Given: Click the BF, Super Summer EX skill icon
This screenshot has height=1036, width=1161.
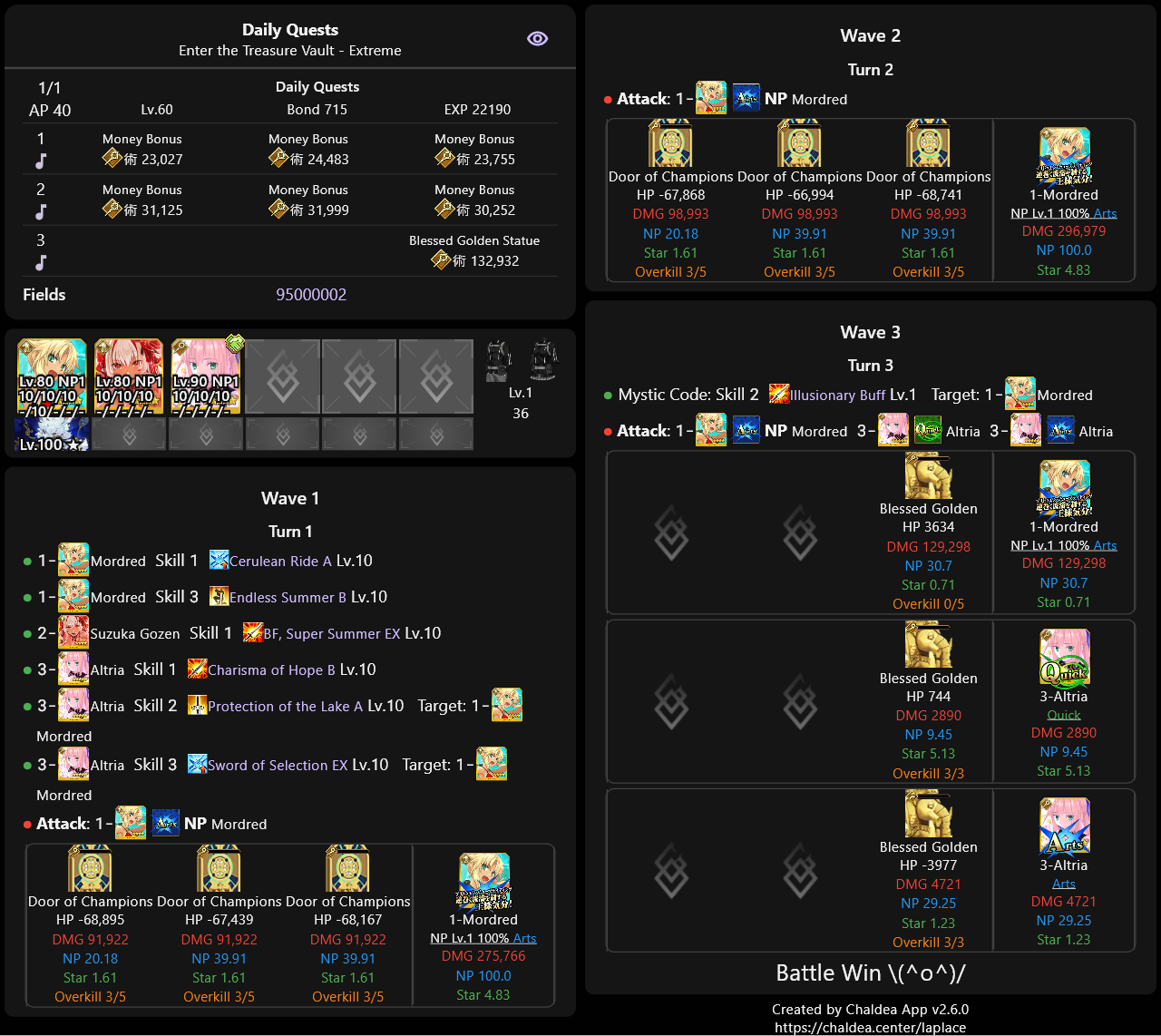Looking at the screenshot, I should point(253,633).
